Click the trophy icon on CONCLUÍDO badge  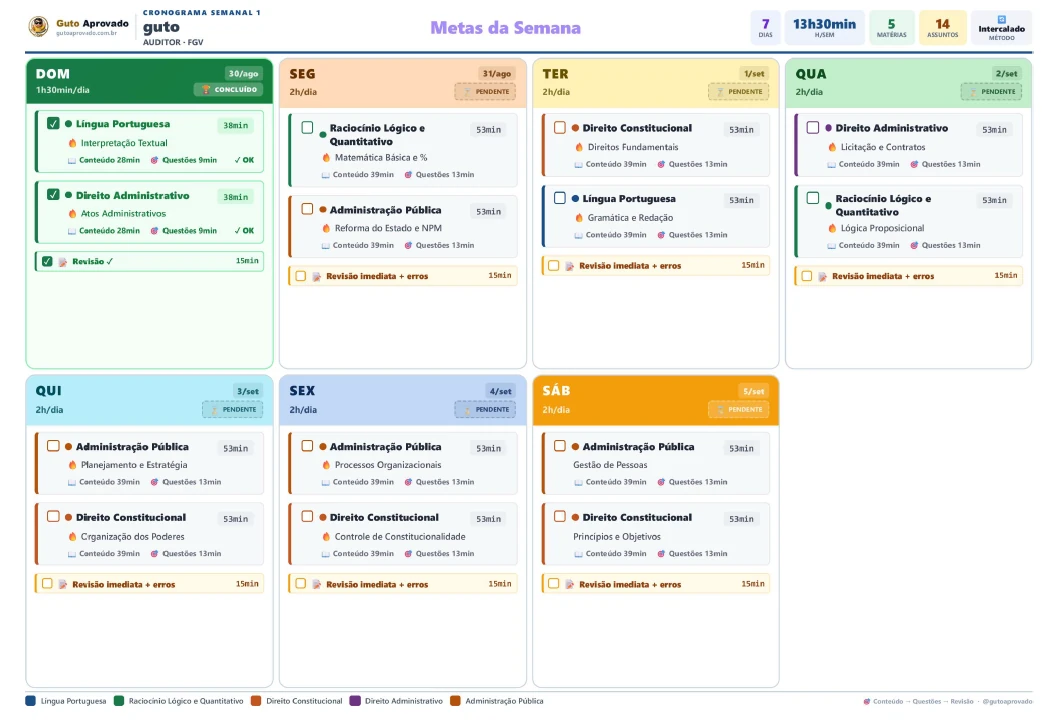click(206, 89)
